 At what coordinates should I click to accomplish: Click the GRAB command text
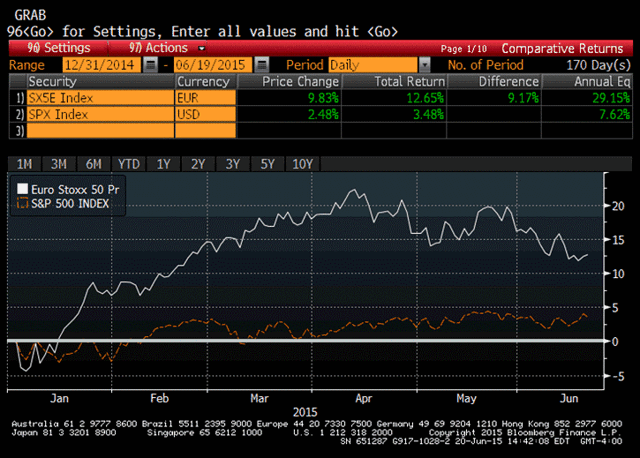(30, 15)
